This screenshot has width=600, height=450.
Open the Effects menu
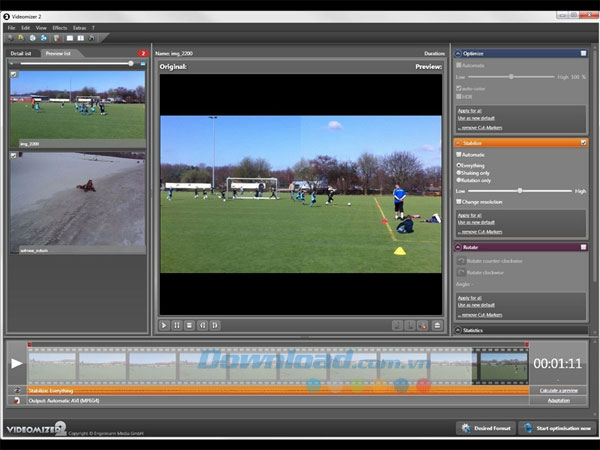click(x=59, y=27)
